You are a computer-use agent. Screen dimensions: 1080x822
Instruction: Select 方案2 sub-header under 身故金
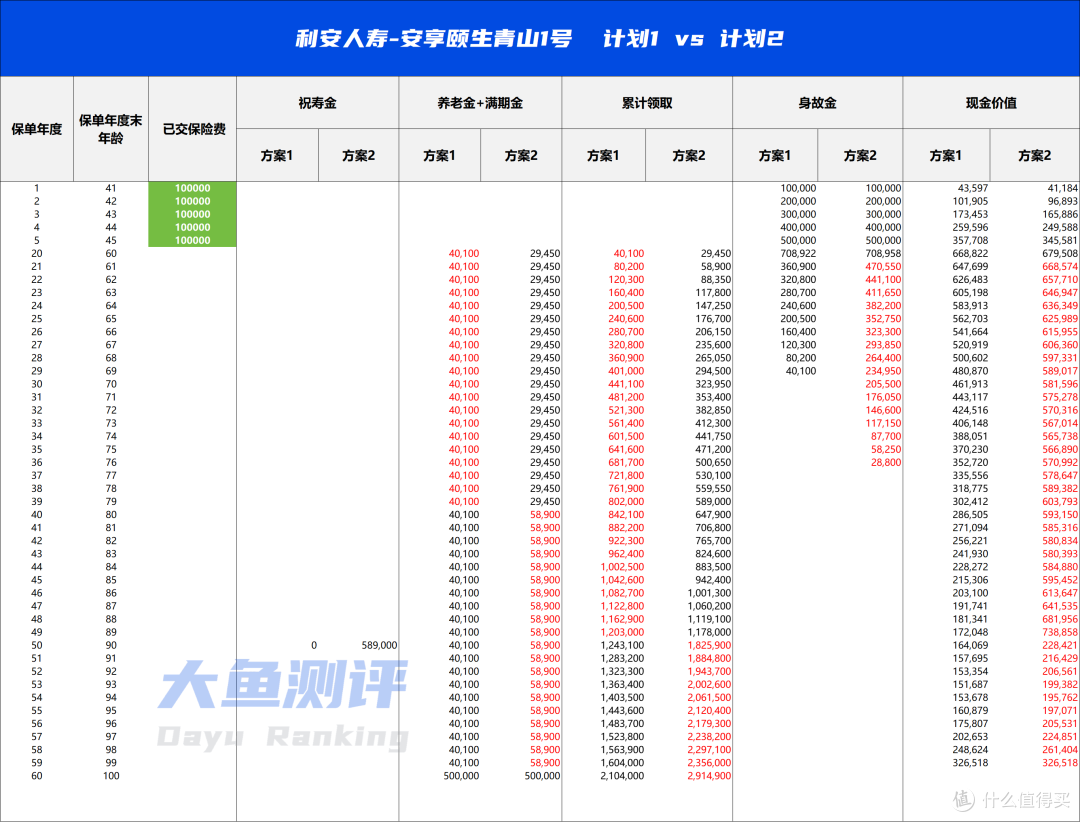pos(860,156)
